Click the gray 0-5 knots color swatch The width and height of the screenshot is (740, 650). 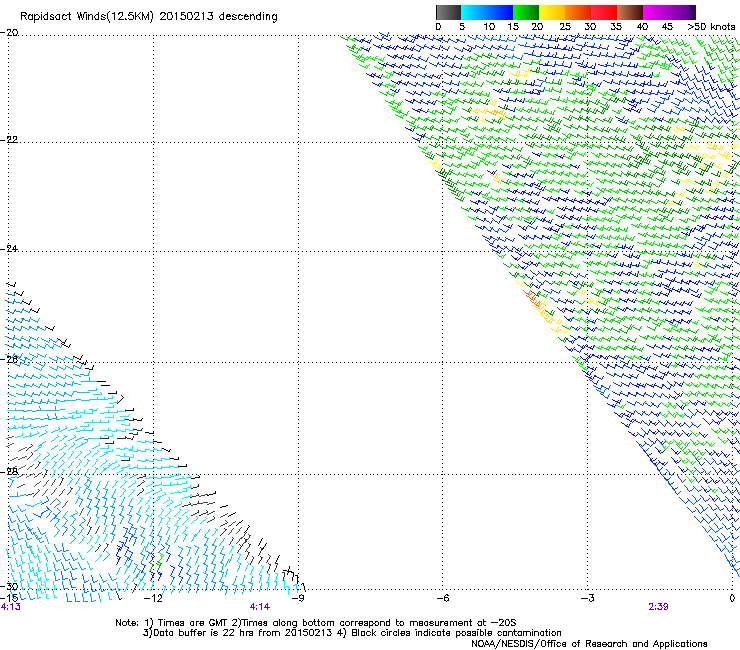448,12
